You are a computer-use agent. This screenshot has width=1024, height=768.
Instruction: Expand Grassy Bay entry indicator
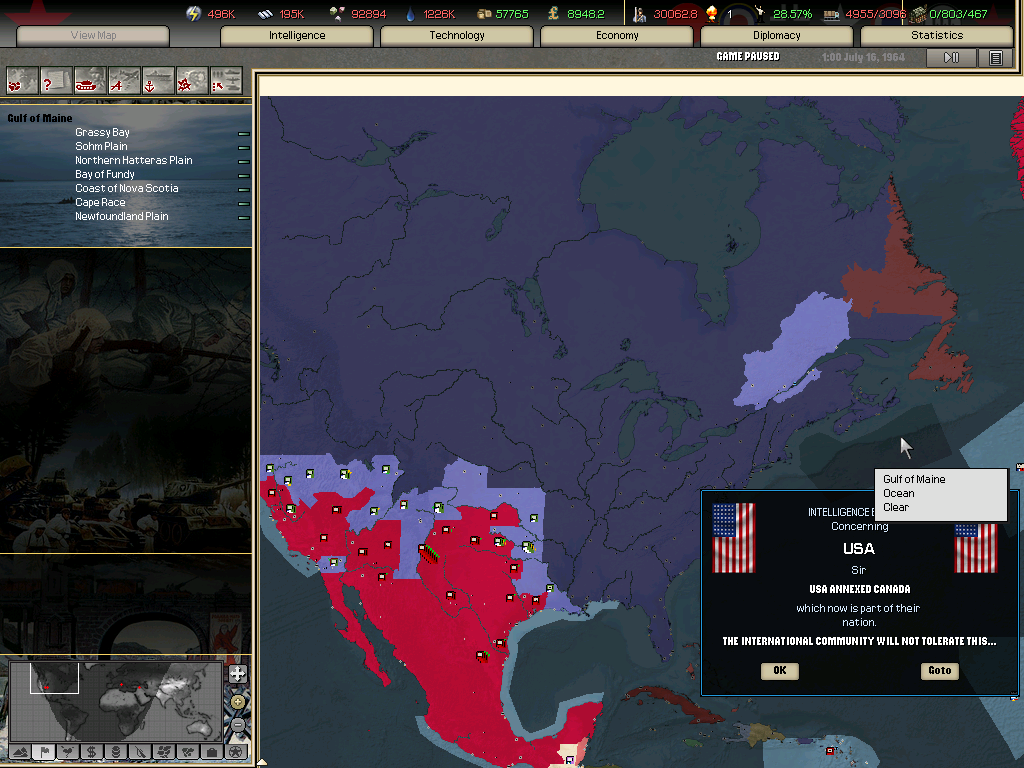click(x=243, y=133)
